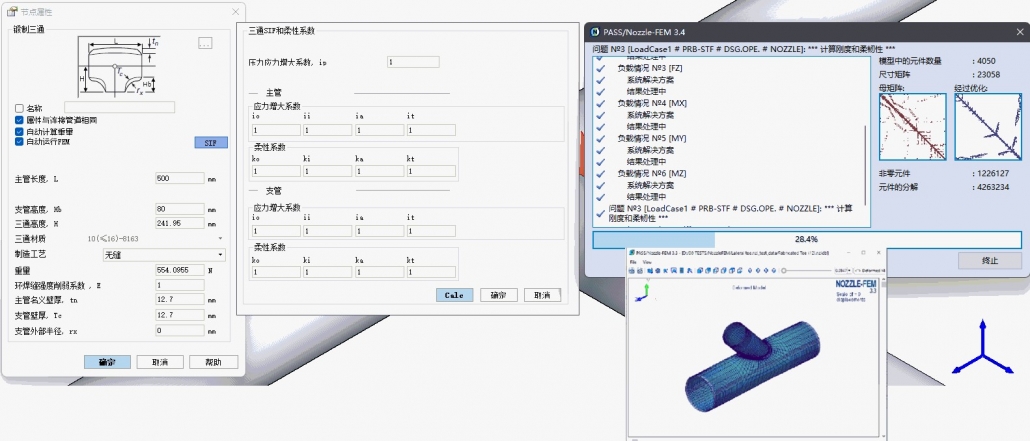Open View menu in Nozzle-FEM 3.3 window
The image size is (1030, 441).
point(647,262)
